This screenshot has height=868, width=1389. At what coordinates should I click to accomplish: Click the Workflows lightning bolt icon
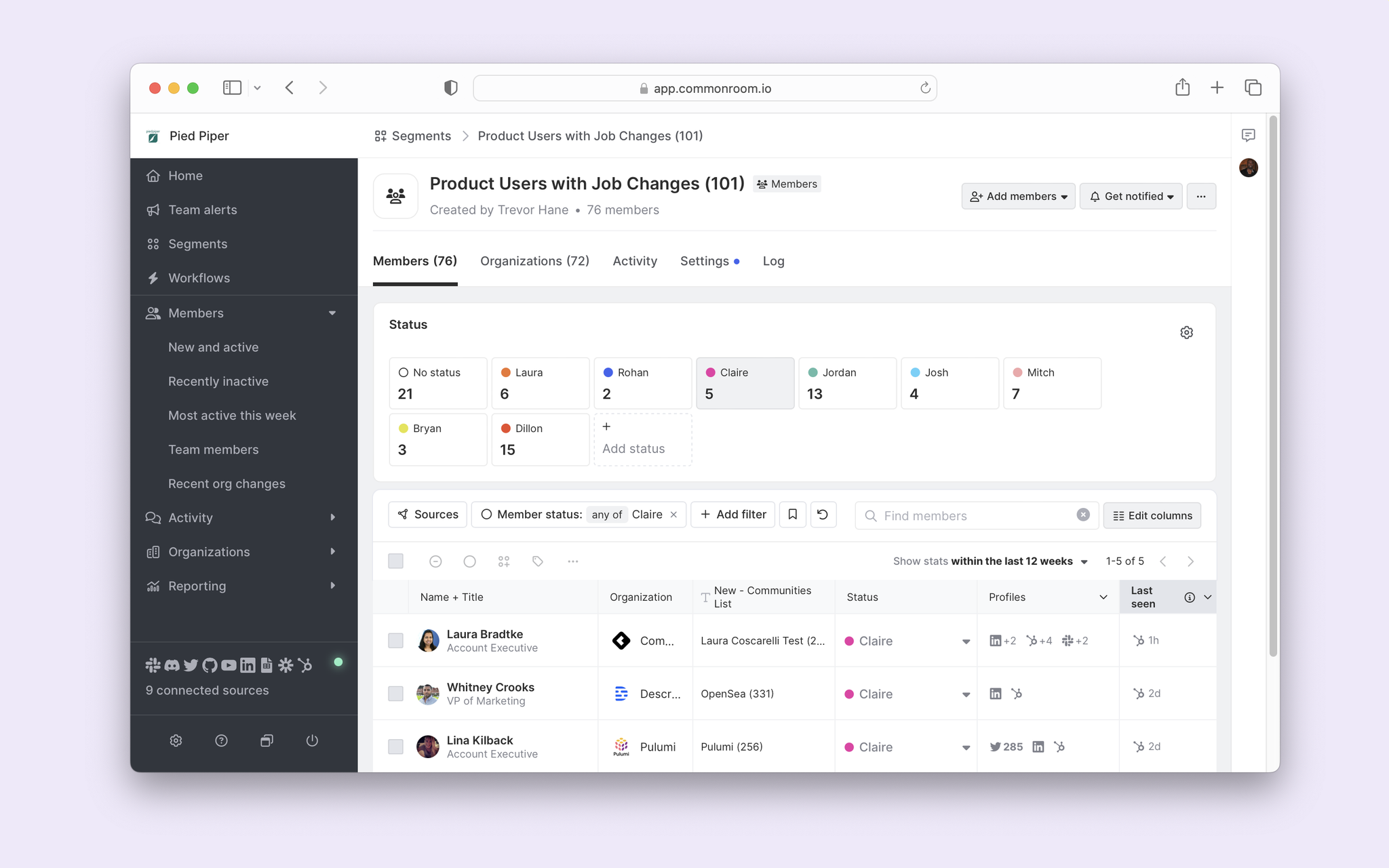pos(154,278)
